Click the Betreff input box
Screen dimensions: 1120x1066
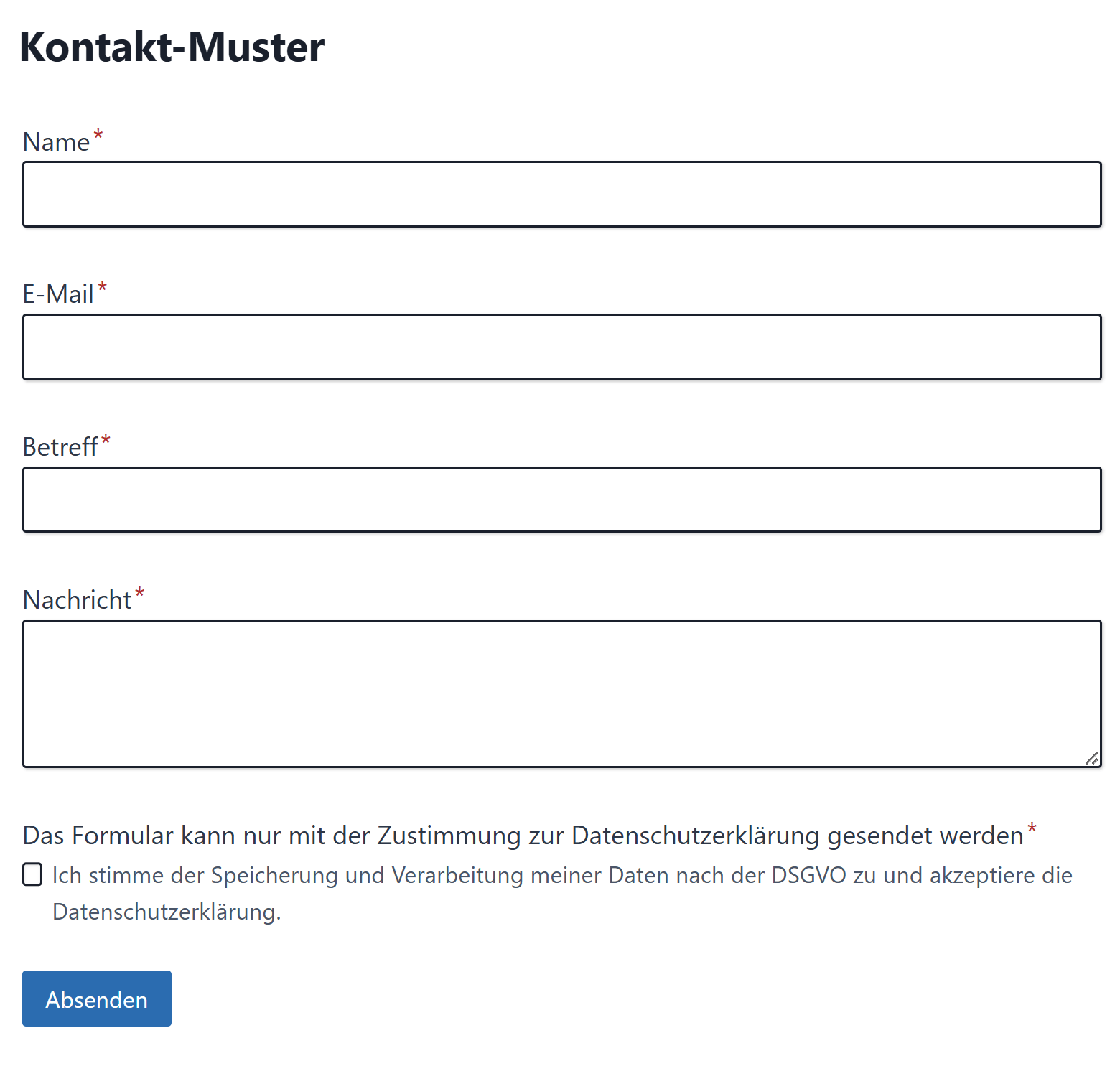pyautogui.click(x=561, y=500)
